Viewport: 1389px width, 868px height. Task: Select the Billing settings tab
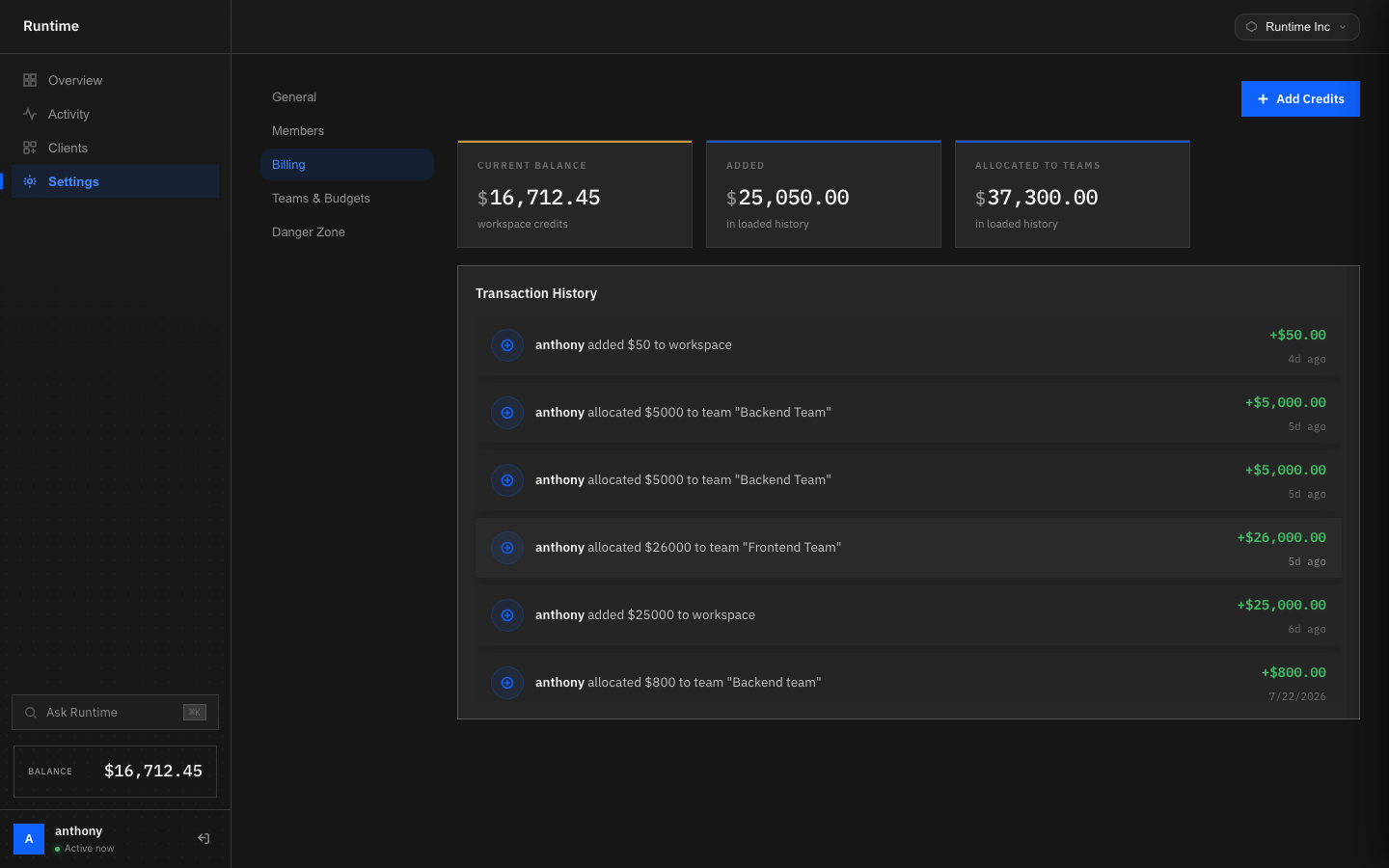click(347, 165)
